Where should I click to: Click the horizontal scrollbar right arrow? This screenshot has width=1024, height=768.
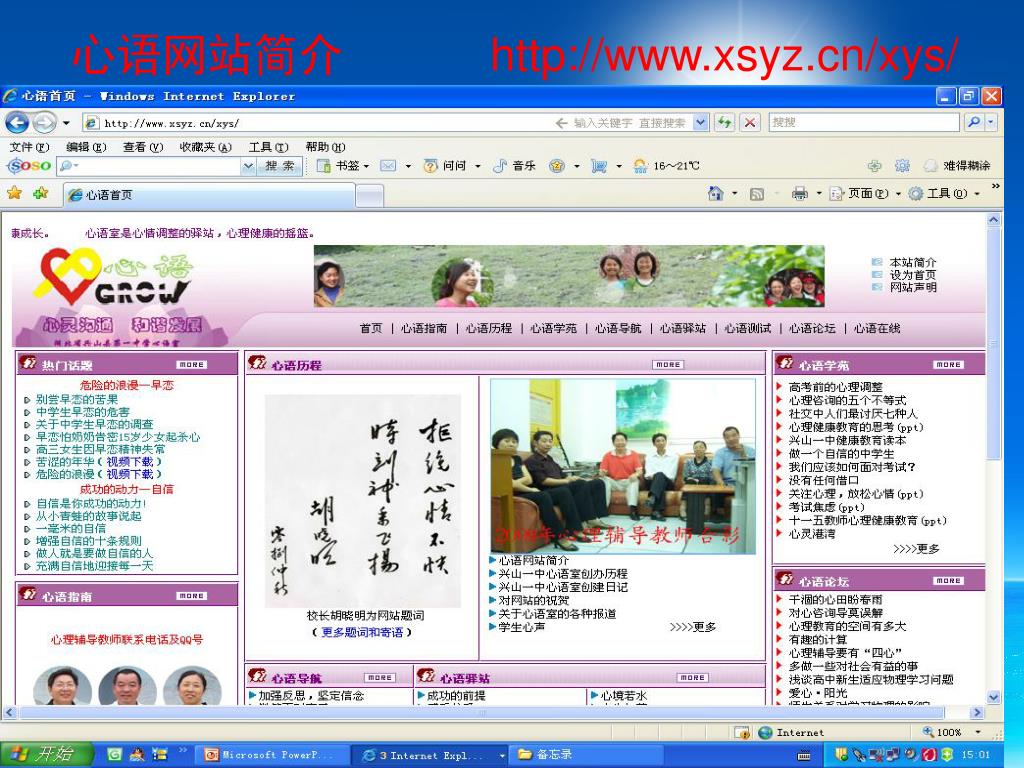click(977, 712)
